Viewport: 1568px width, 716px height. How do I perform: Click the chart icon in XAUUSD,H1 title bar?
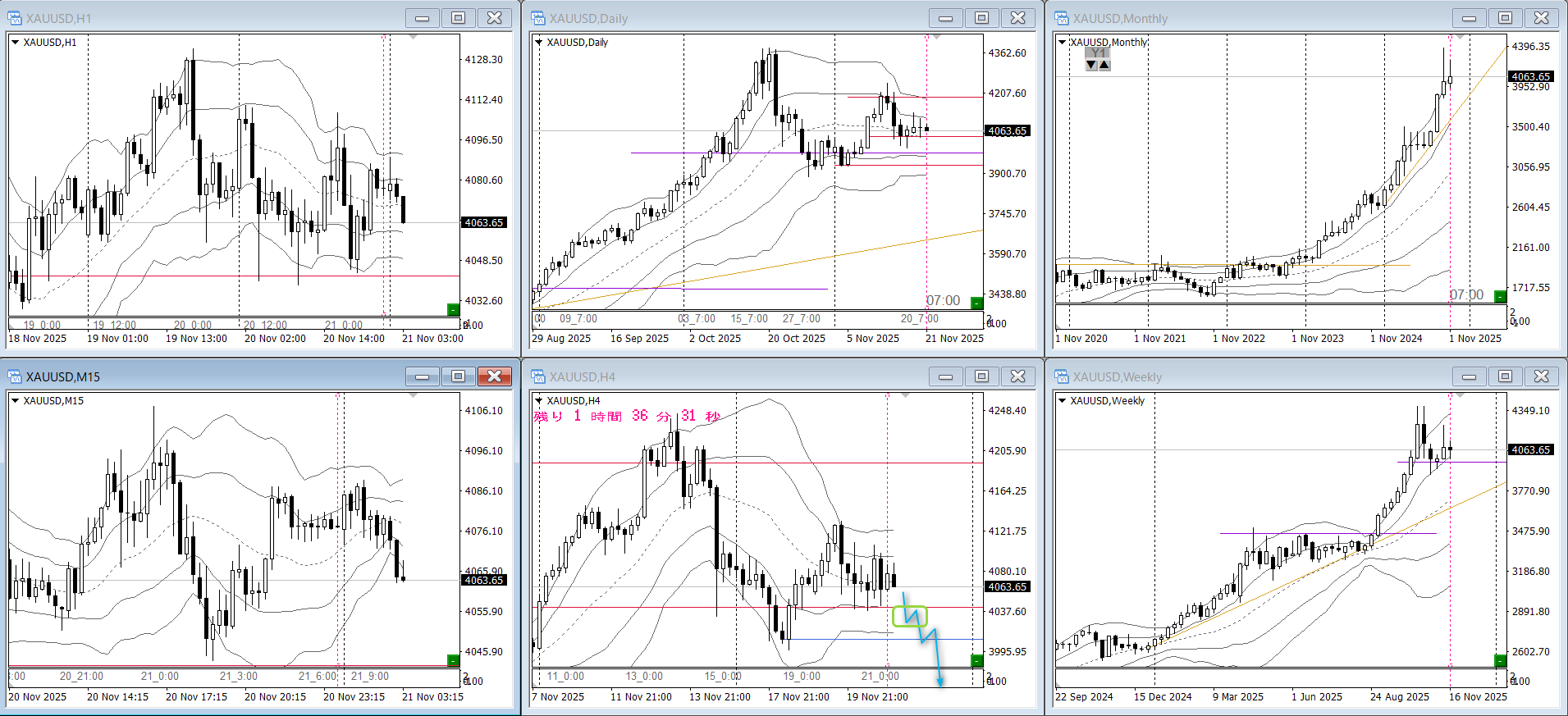[15, 18]
